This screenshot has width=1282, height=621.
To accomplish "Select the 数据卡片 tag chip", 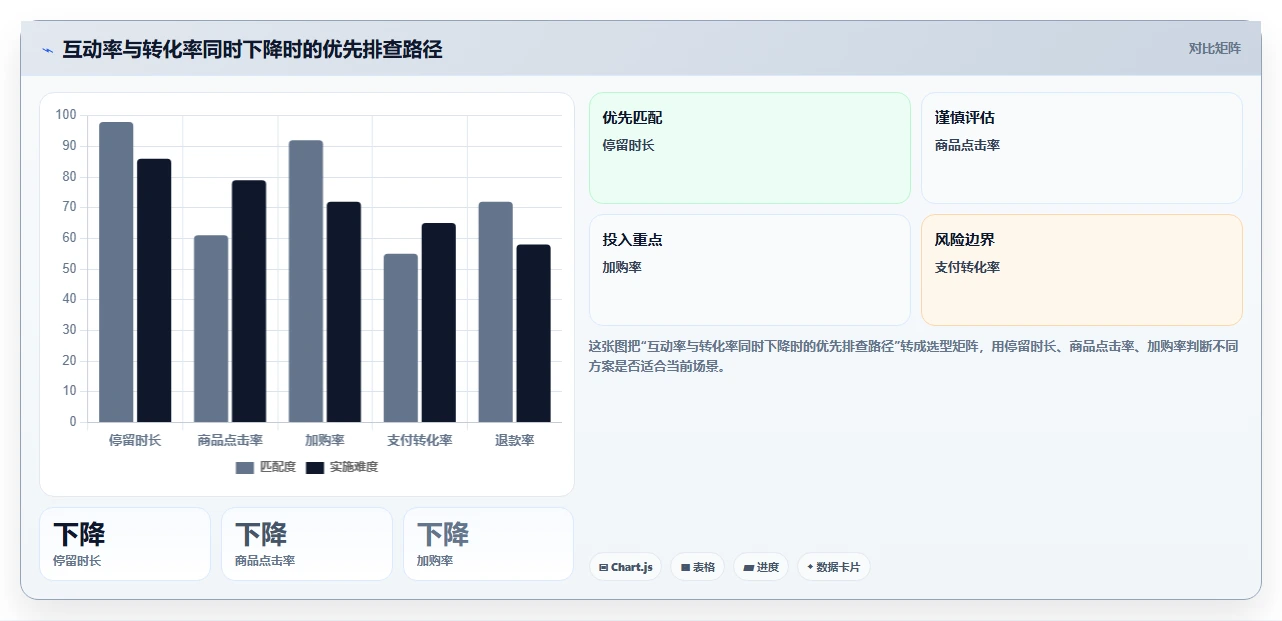I will [x=833, y=567].
